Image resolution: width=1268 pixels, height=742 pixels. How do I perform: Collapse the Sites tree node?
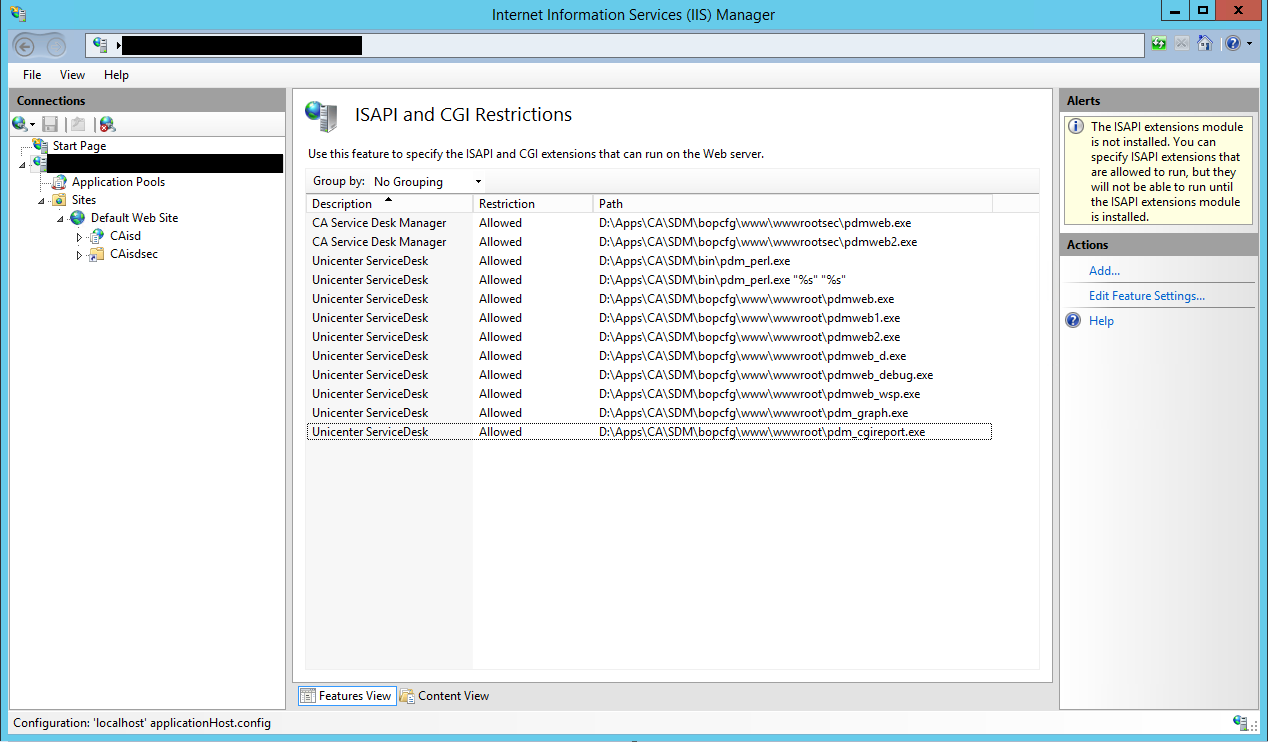[42, 201]
